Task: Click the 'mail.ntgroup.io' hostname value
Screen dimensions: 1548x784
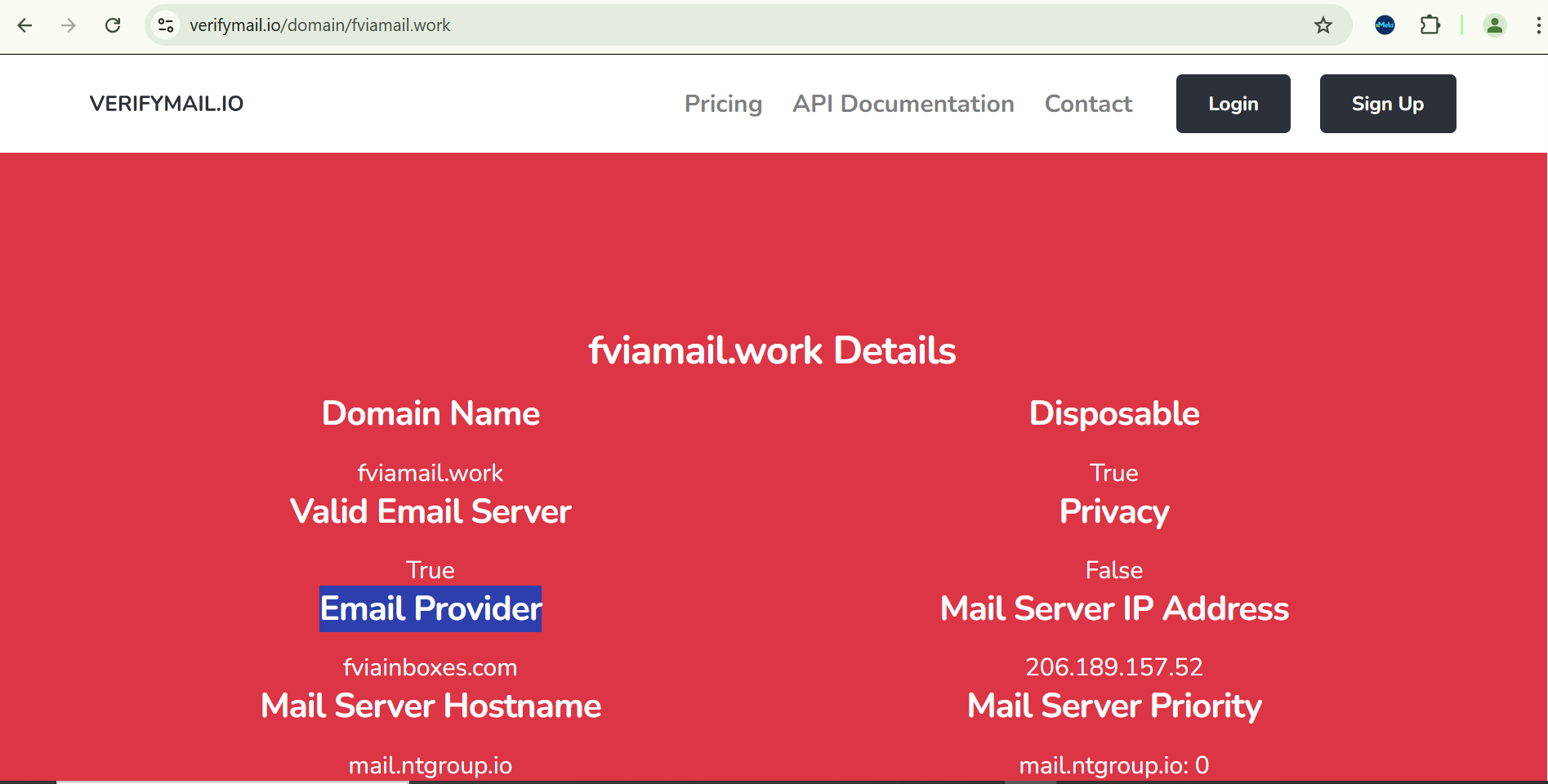Action: (430, 765)
